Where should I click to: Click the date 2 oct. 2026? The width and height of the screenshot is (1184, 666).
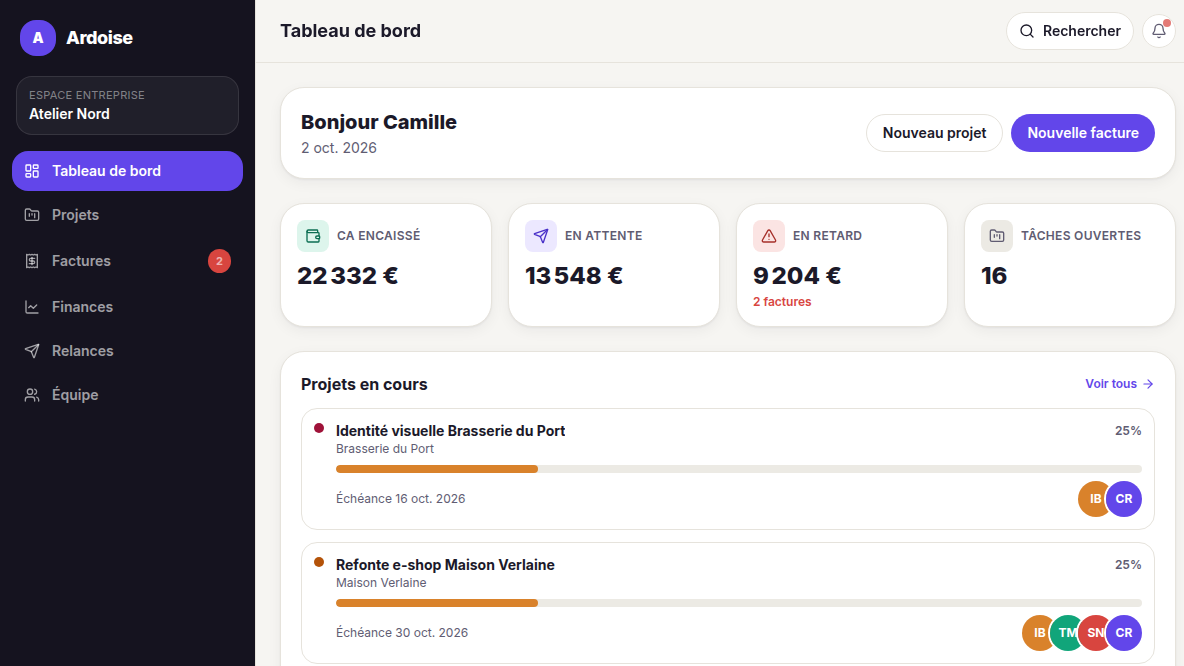coord(338,149)
